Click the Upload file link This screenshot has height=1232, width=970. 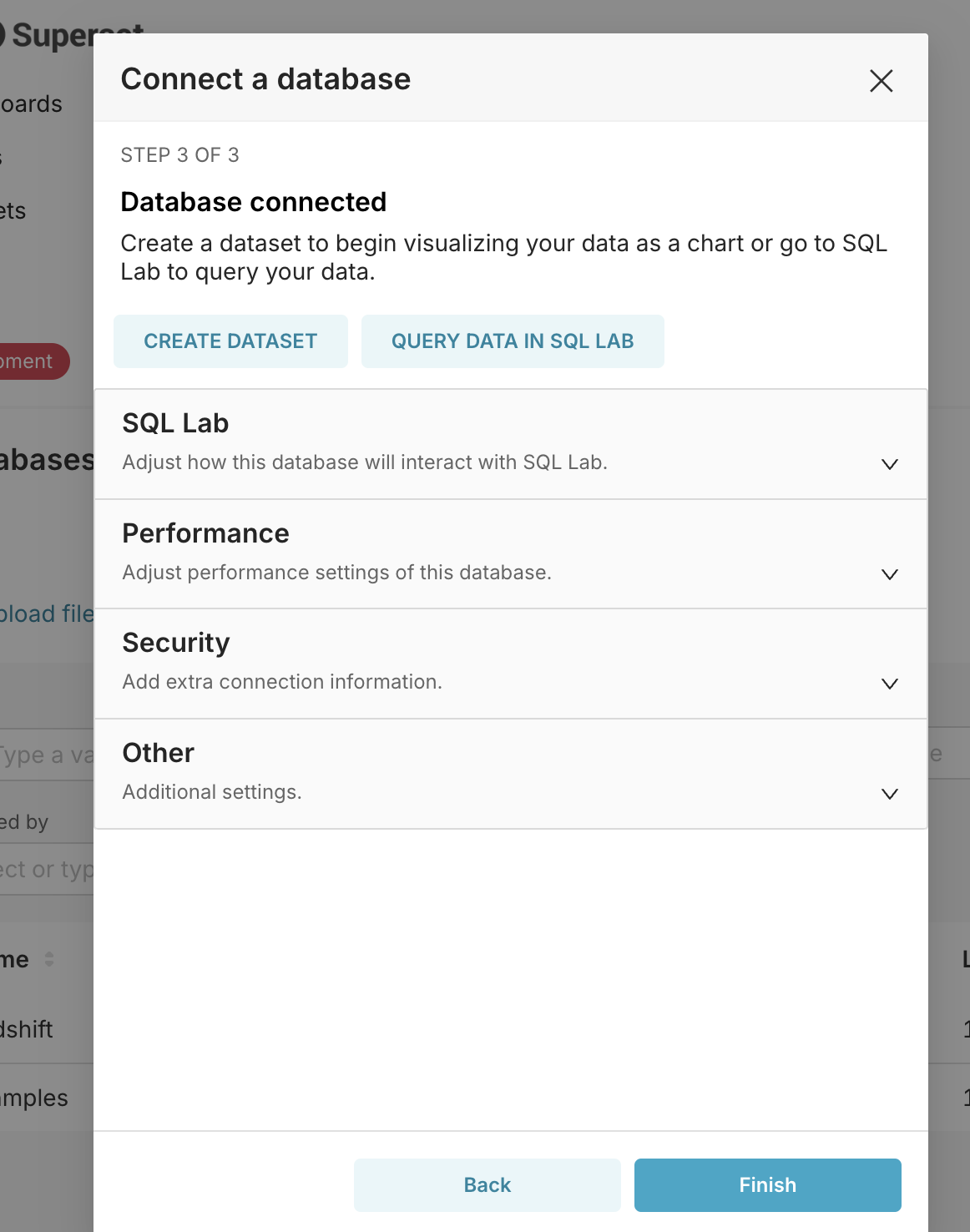pos(47,614)
